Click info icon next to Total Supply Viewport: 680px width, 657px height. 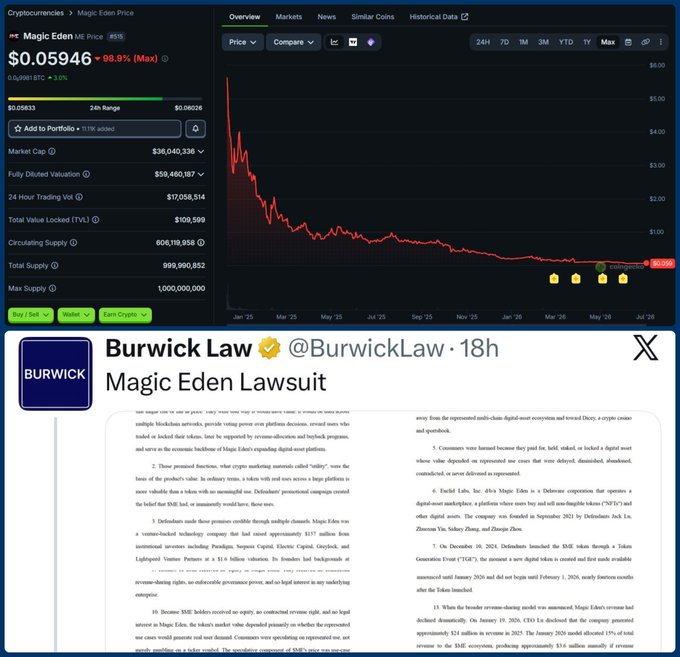pyautogui.click(x=55, y=265)
